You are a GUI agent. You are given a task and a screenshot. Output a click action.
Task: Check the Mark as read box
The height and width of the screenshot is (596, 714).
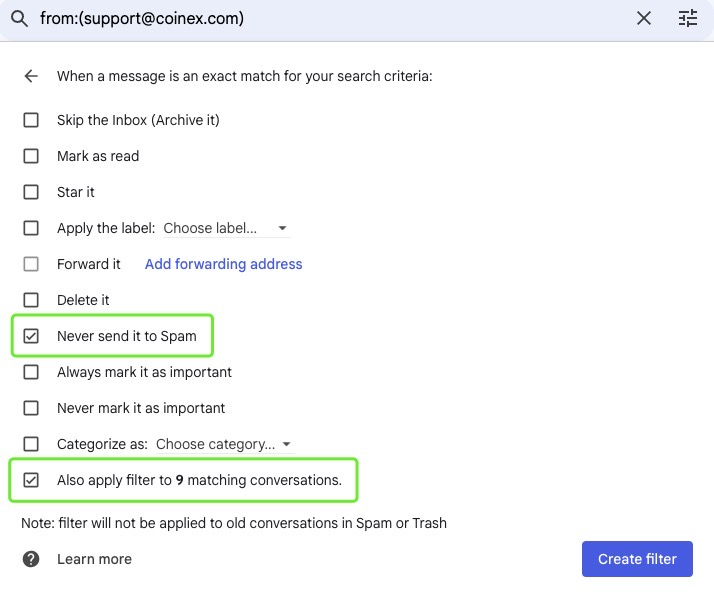31,156
